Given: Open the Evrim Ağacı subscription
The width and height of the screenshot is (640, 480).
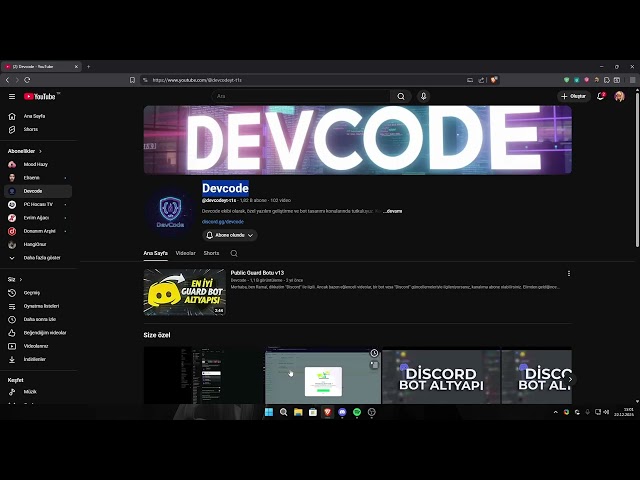Looking at the screenshot, I should (x=38, y=218).
